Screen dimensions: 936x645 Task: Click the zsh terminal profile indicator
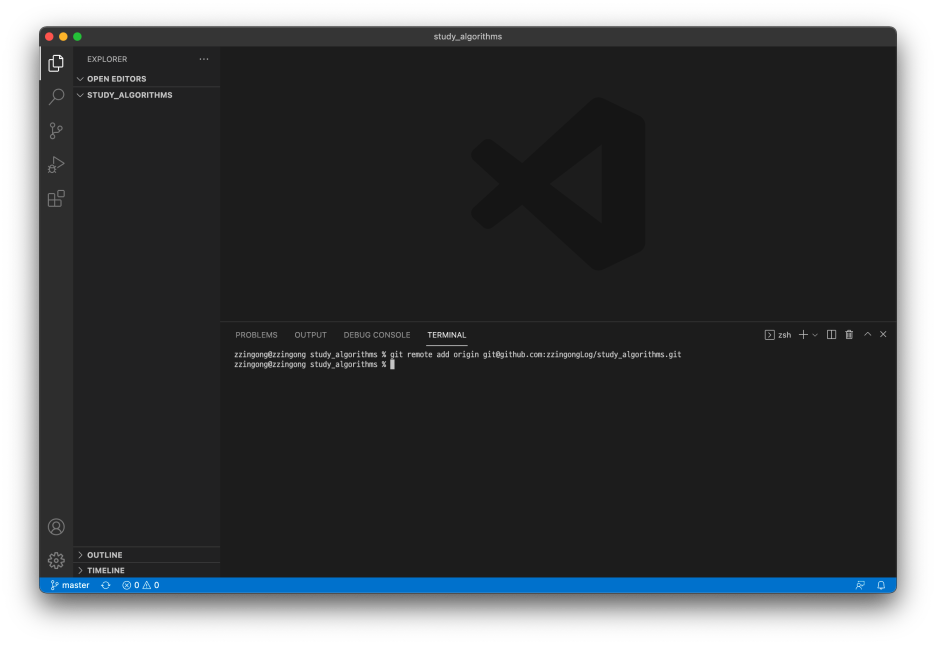[x=778, y=335]
